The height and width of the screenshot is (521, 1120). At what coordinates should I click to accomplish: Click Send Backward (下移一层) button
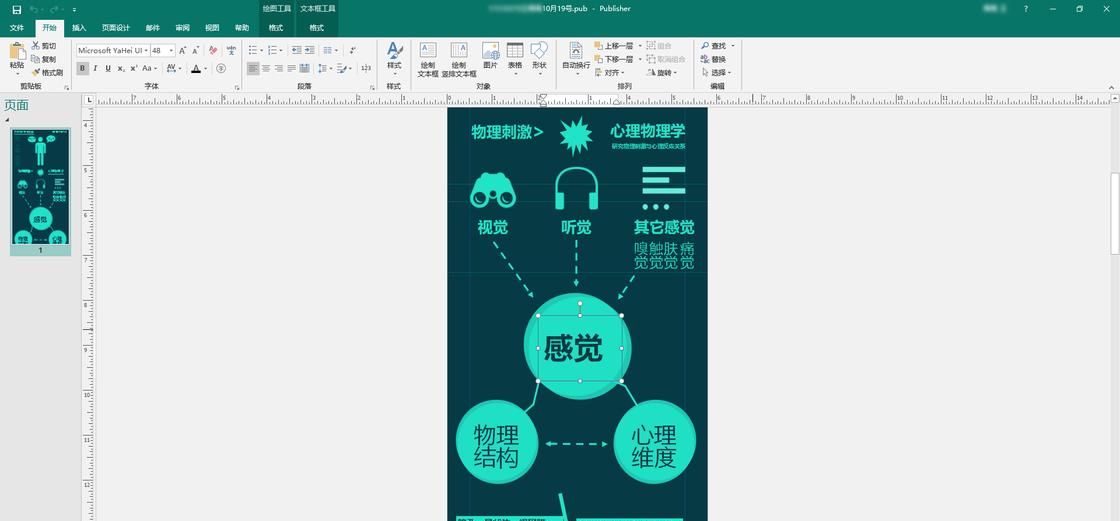point(614,59)
